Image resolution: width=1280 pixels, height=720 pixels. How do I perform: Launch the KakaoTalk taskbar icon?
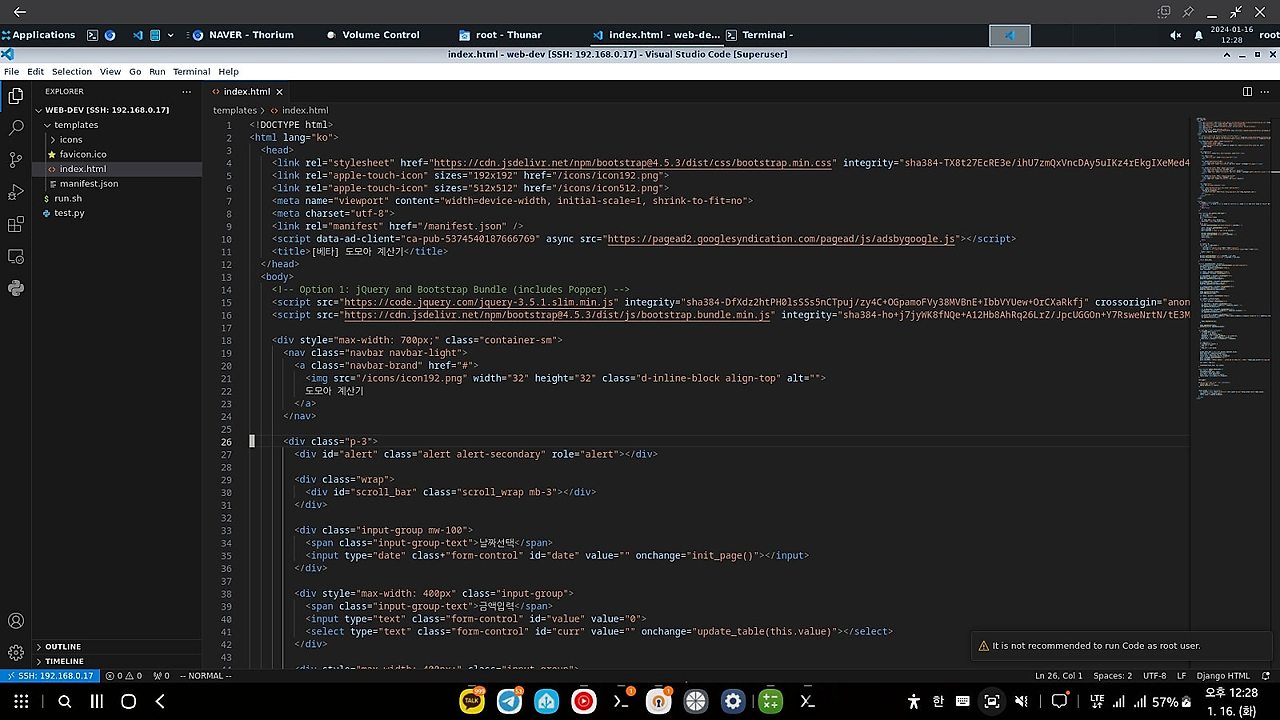tap(472, 701)
